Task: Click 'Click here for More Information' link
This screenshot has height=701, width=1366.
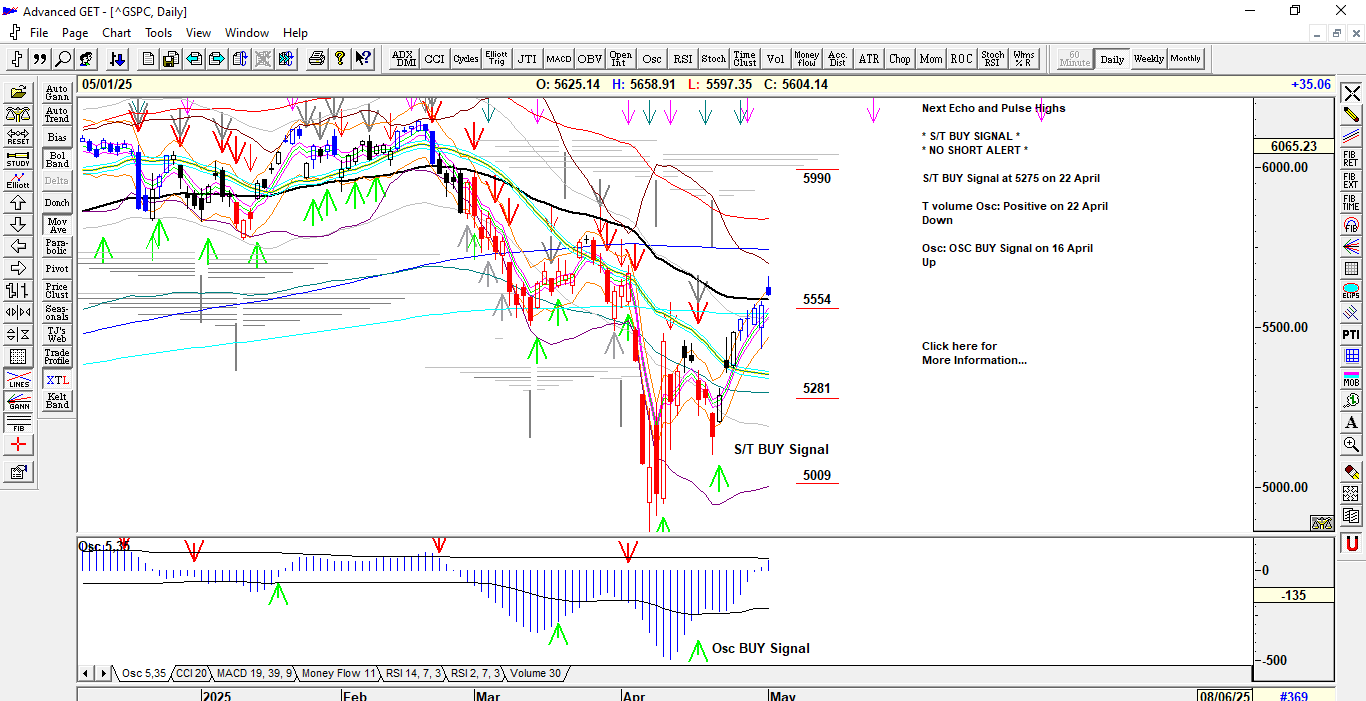Action: [973, 353]
